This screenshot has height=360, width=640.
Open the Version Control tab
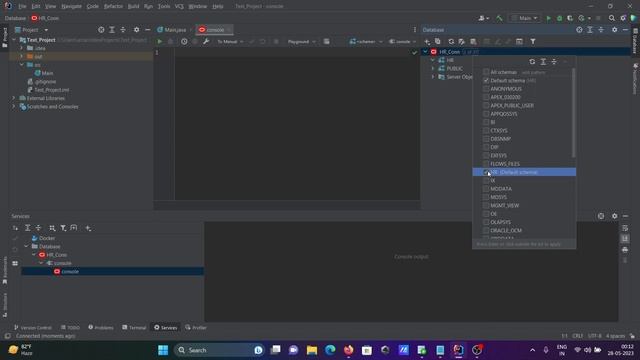[33, 328]
